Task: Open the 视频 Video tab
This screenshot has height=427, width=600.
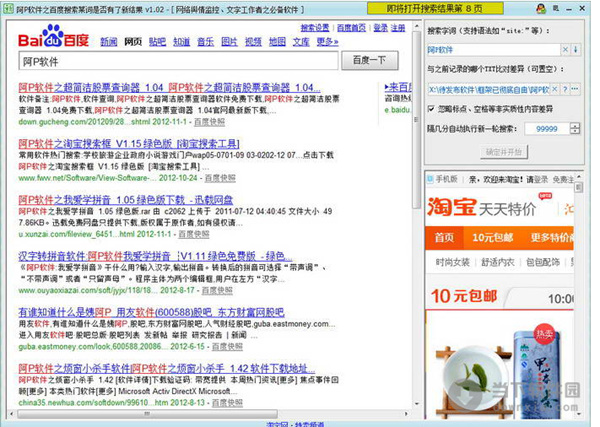Action: [253, 42]
